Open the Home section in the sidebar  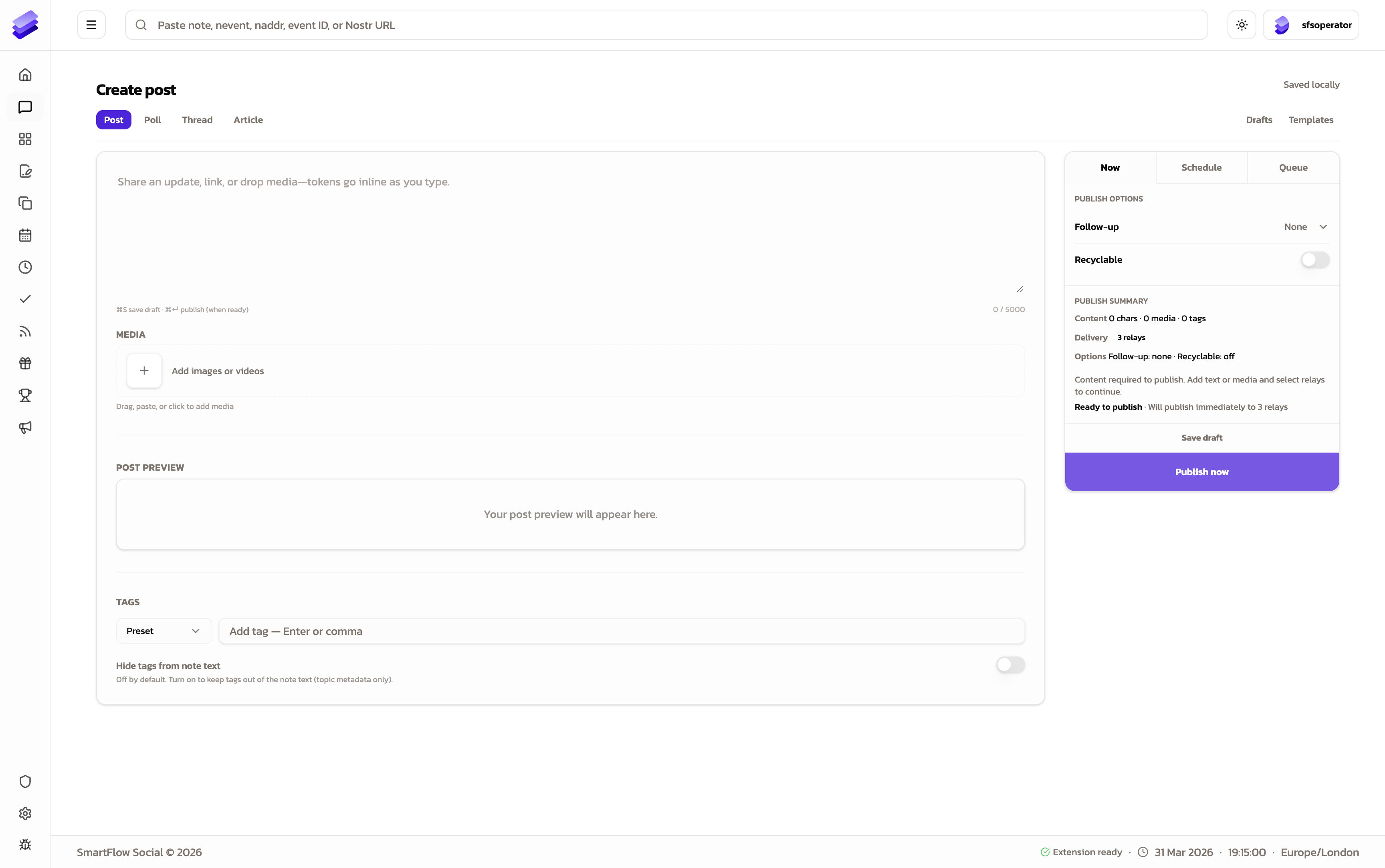25,74
